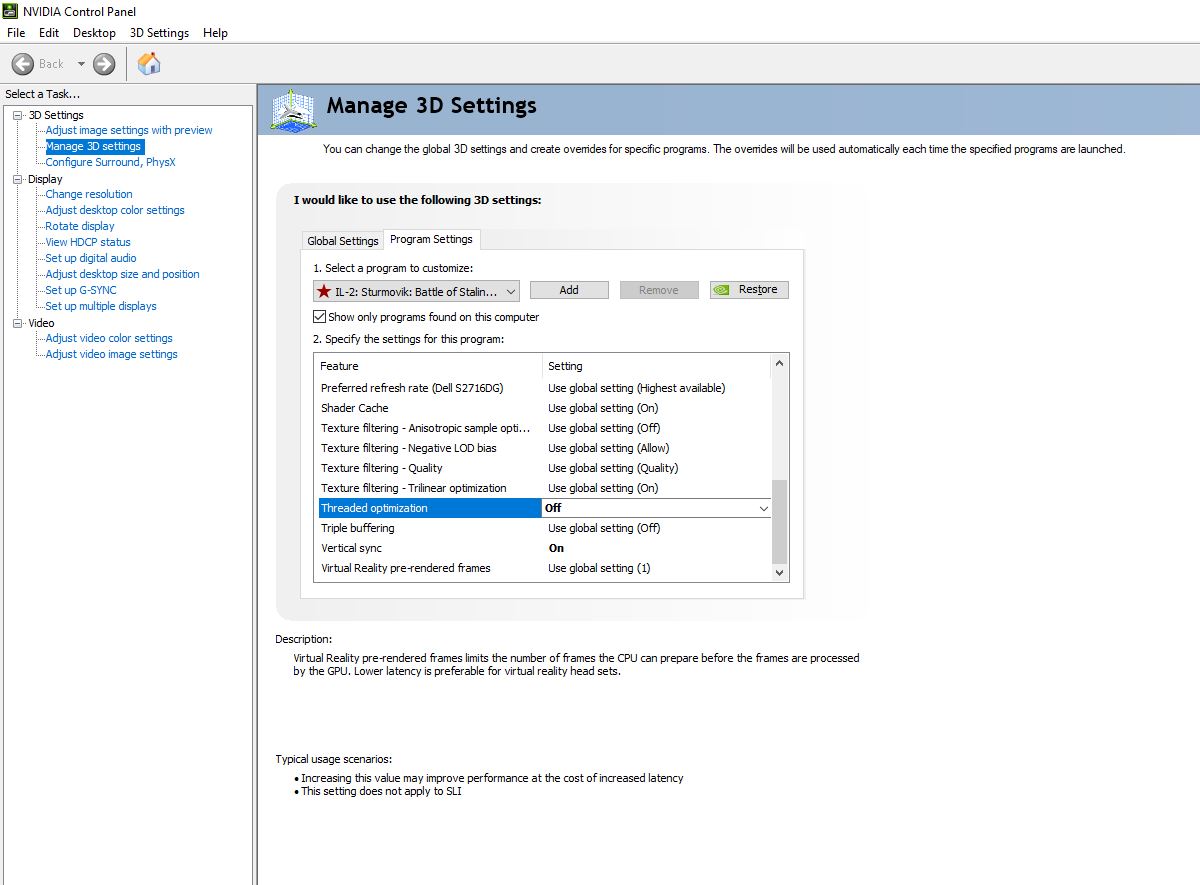Click Texture Quality Use global setting (Quality)
The height and width of the screenshot is (885, 1200).
coord(613,468)
